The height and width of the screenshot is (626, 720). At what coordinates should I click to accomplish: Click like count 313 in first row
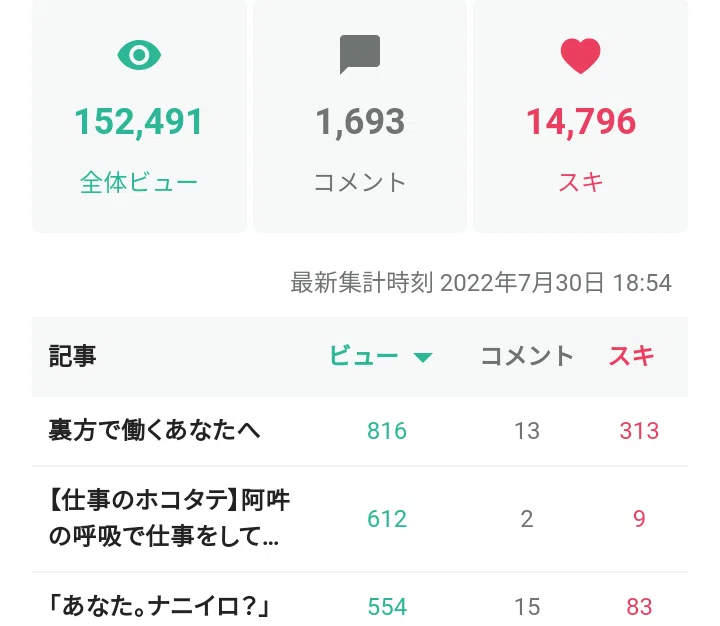click(x=639, y=431)
